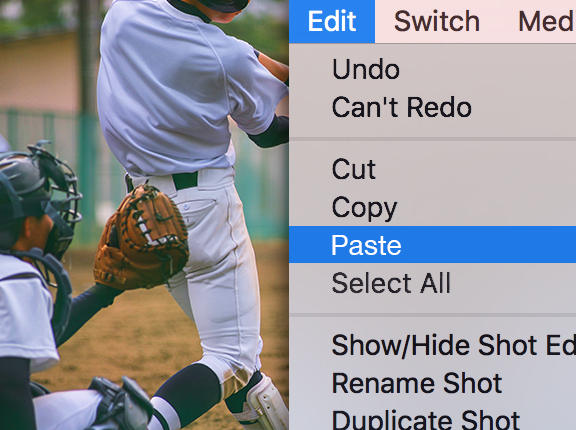Select the highlighted Paste item
Viewport: 576px width, 430px height.
[x=432, y=245]
